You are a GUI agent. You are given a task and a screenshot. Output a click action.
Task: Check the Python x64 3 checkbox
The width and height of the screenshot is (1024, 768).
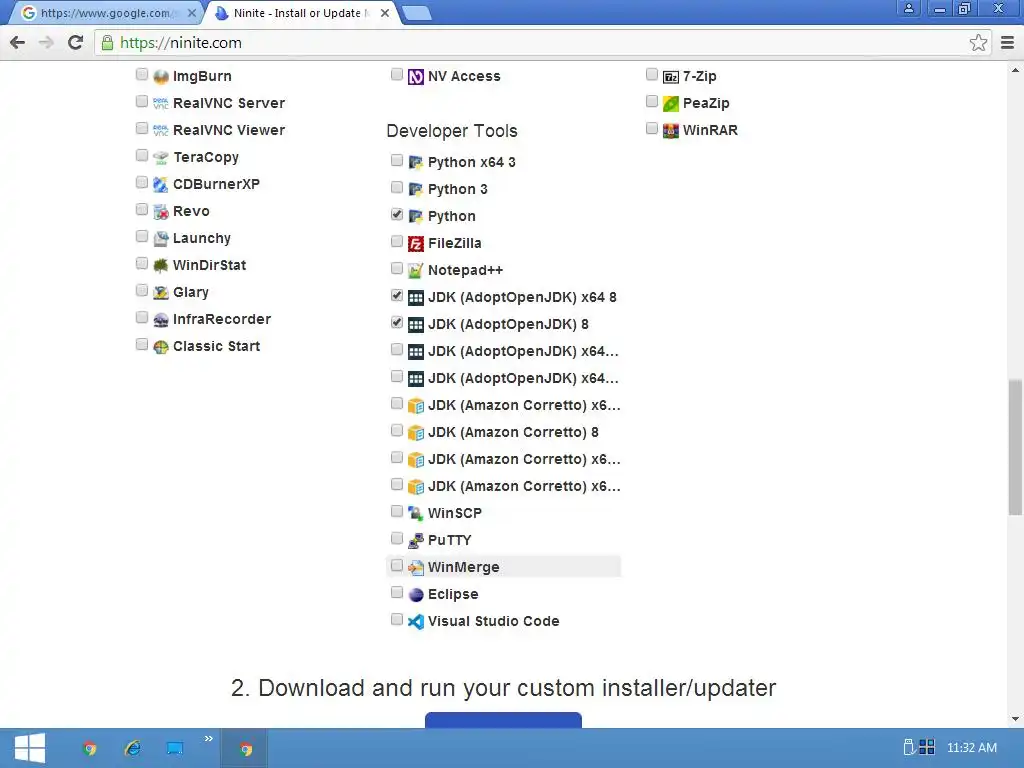(397, 160)
